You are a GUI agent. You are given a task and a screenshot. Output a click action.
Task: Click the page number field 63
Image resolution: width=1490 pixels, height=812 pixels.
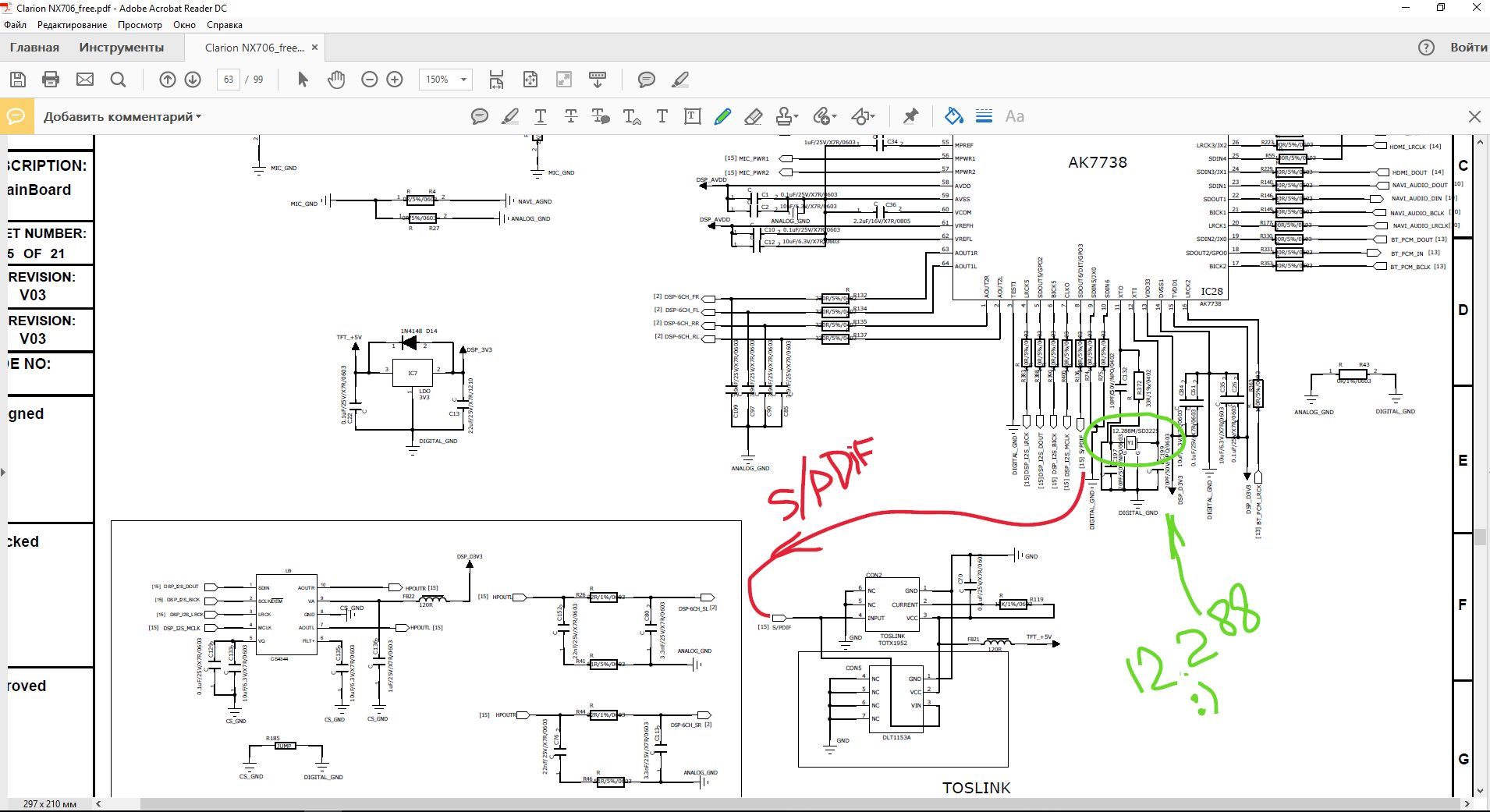pyautogui.click(x=229, y=80)
